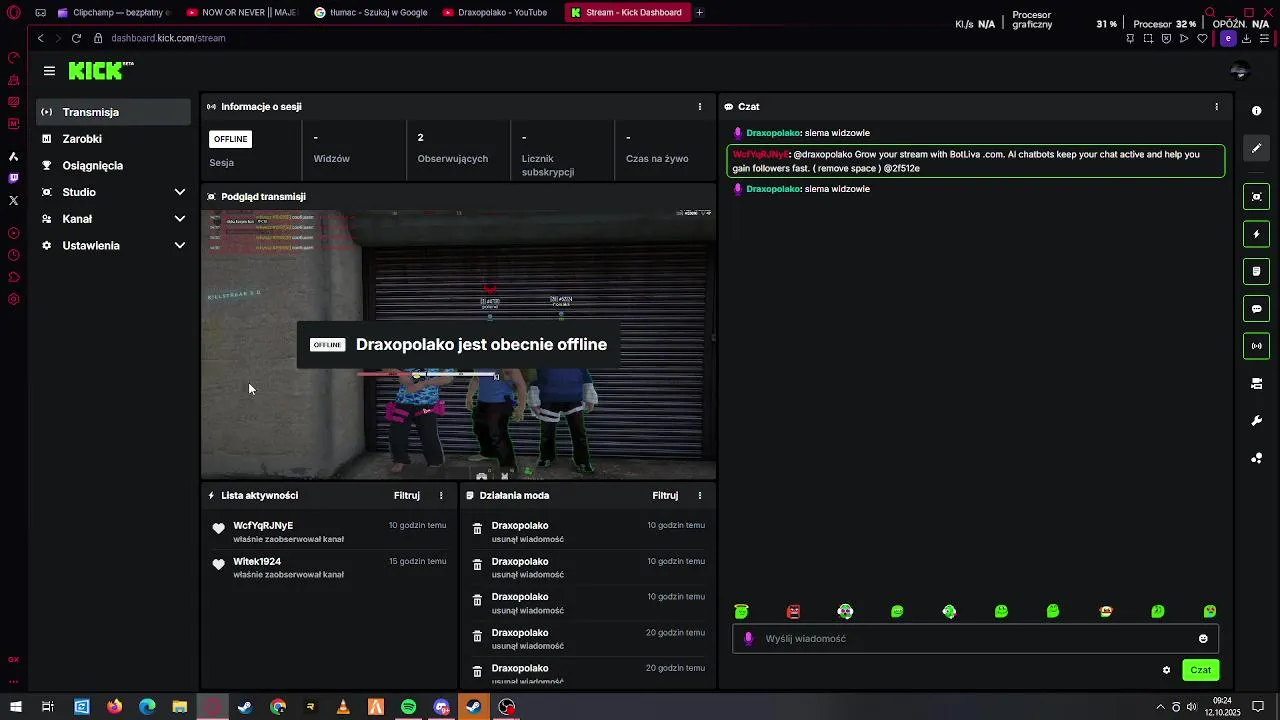This screenshot has width=1280, height=720.
Task: Click WcfYqRJNyE in the activity list
Action: 263,526
